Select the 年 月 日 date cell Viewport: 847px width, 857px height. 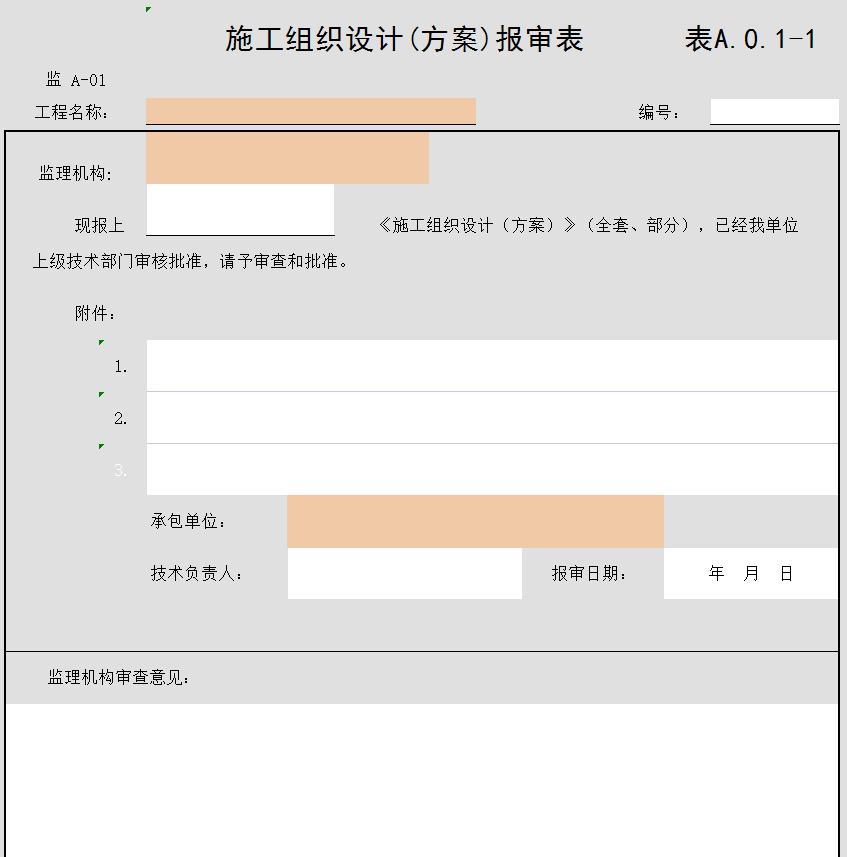(x=751, y=573)
